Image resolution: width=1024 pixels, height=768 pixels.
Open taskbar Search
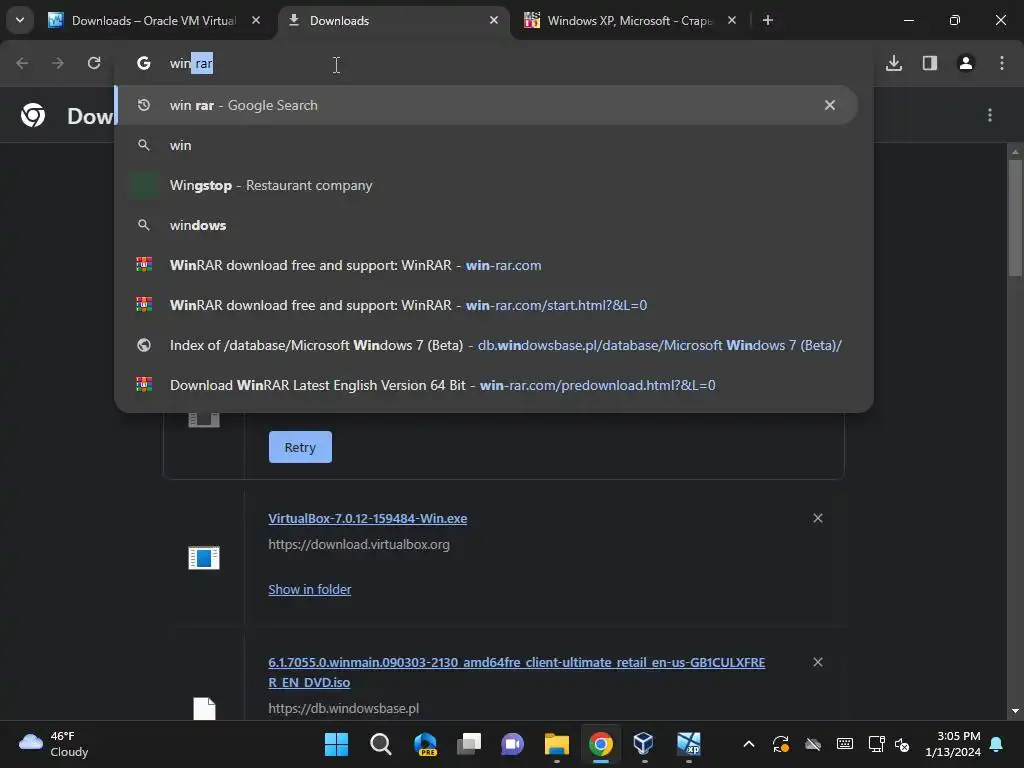[381, 744]
